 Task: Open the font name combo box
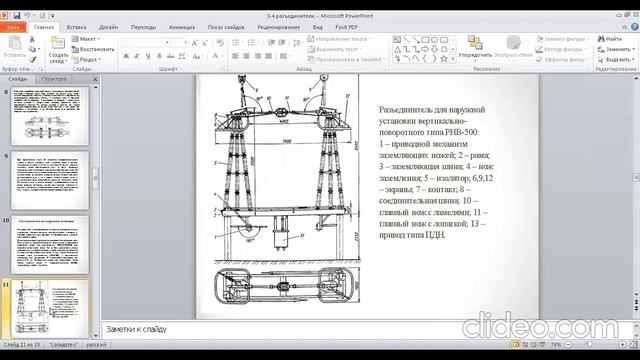tap(145, 43)
